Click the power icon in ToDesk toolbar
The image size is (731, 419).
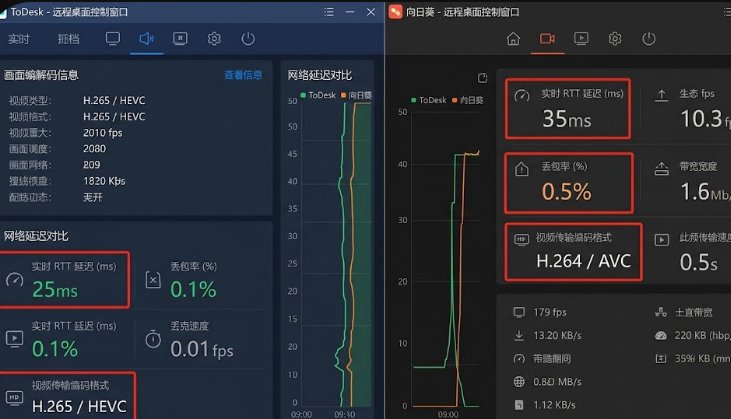pyautogui.click(x=248, y=39)
